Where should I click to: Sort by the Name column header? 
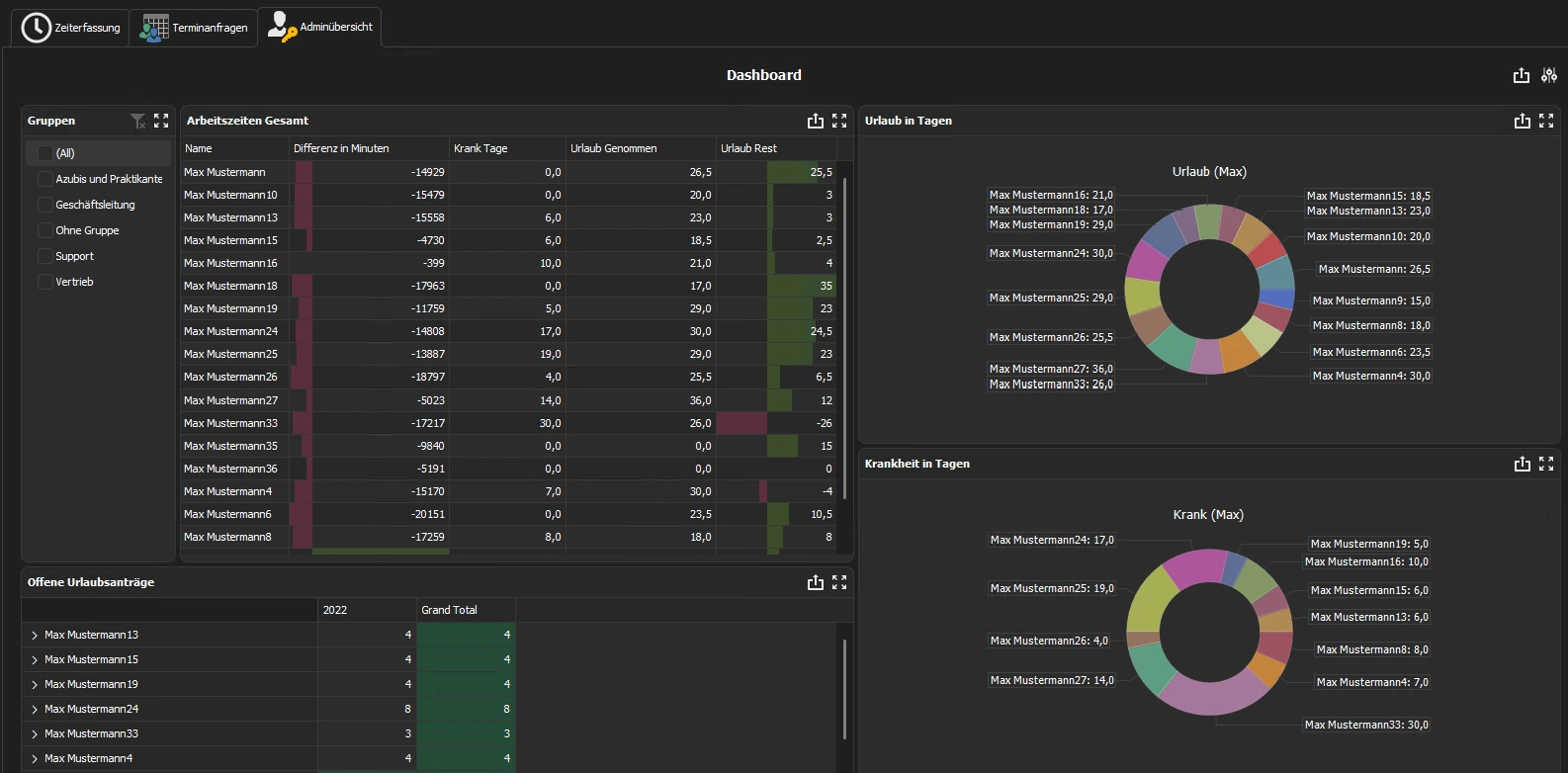(x=234, y=148)
